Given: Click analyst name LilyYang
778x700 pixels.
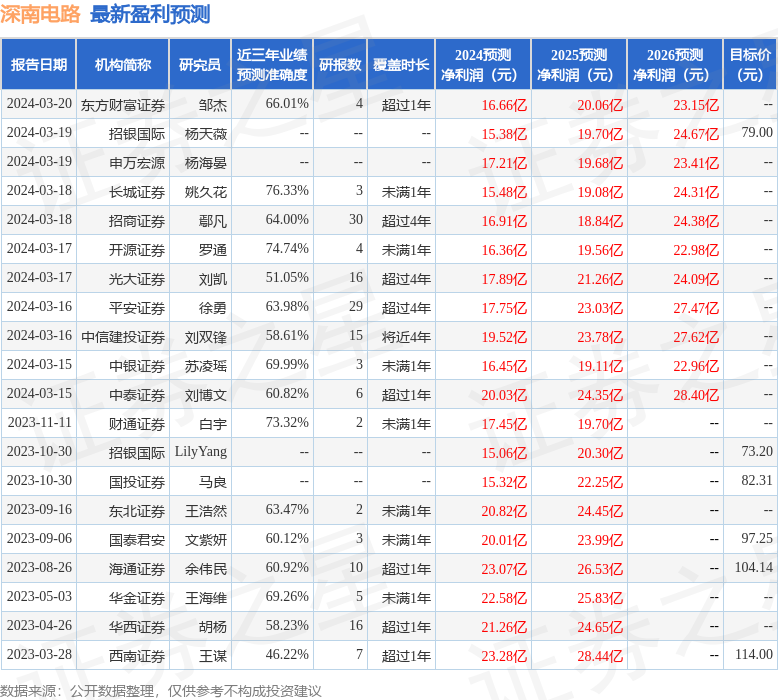Looking at the screenshot, I should (201, 452).
